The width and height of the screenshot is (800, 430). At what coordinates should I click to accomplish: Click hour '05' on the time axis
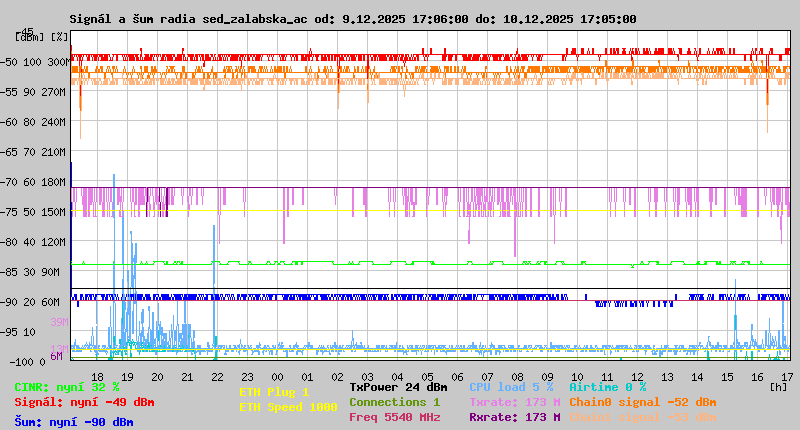pyautogui.click(x=428, y=377)
